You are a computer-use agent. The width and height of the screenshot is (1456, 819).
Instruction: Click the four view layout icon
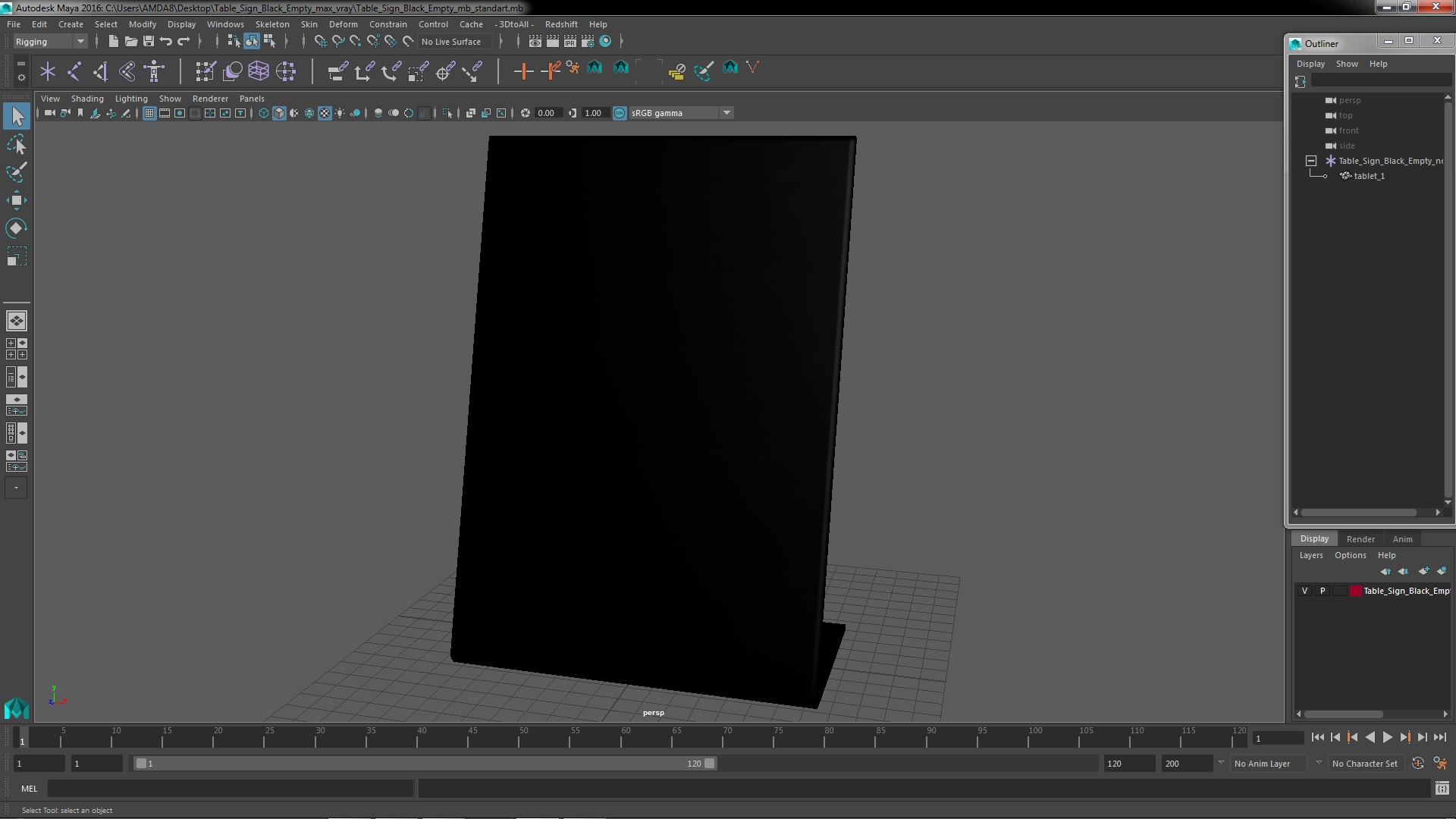[16, 349]
